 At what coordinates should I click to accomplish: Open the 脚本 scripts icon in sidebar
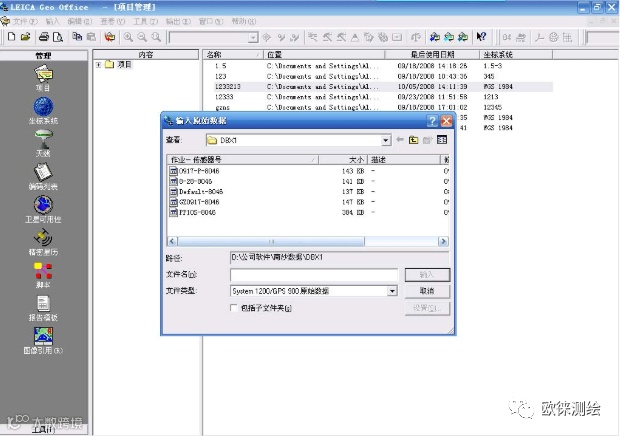pyautogui.click(x=43, y=275)
